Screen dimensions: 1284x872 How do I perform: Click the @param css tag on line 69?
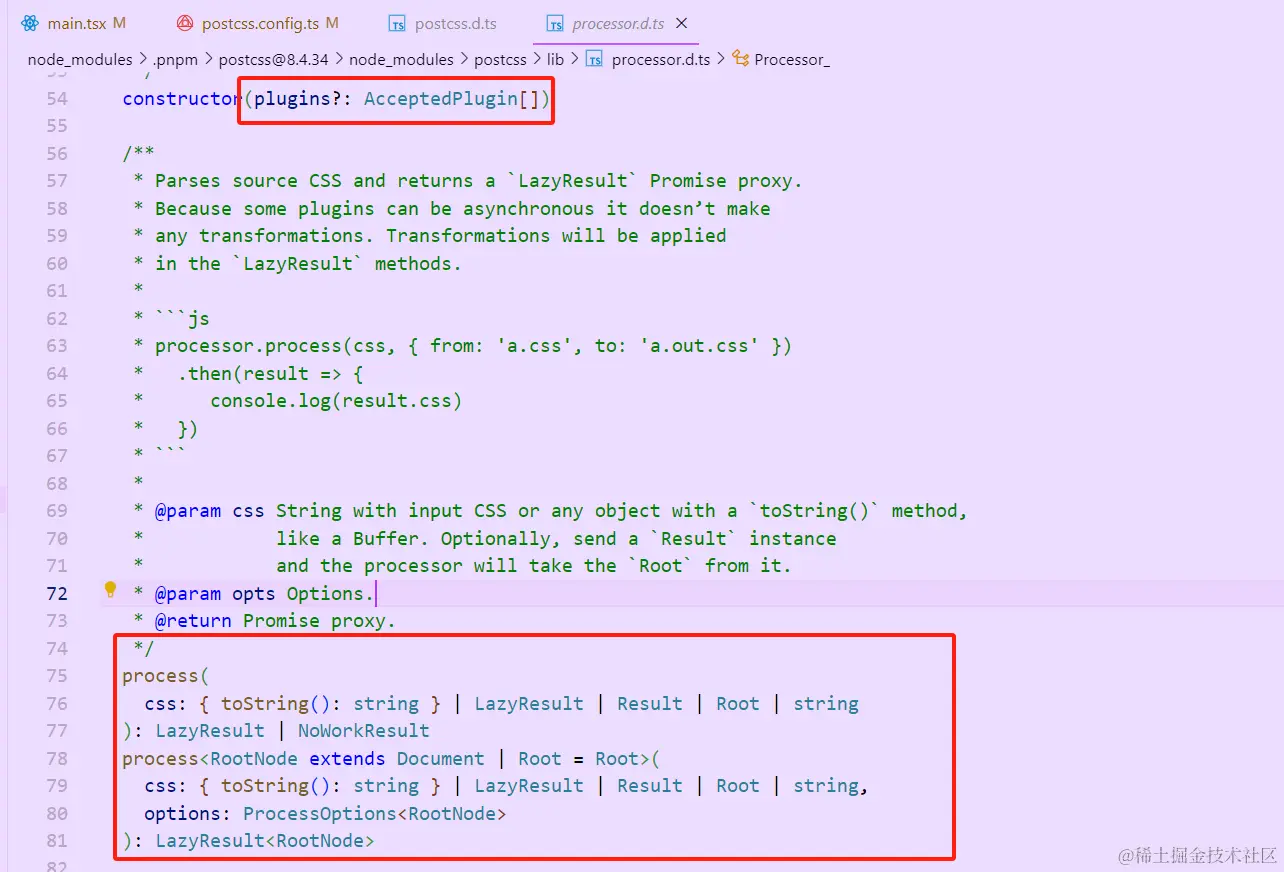click(x=209, y=511)
